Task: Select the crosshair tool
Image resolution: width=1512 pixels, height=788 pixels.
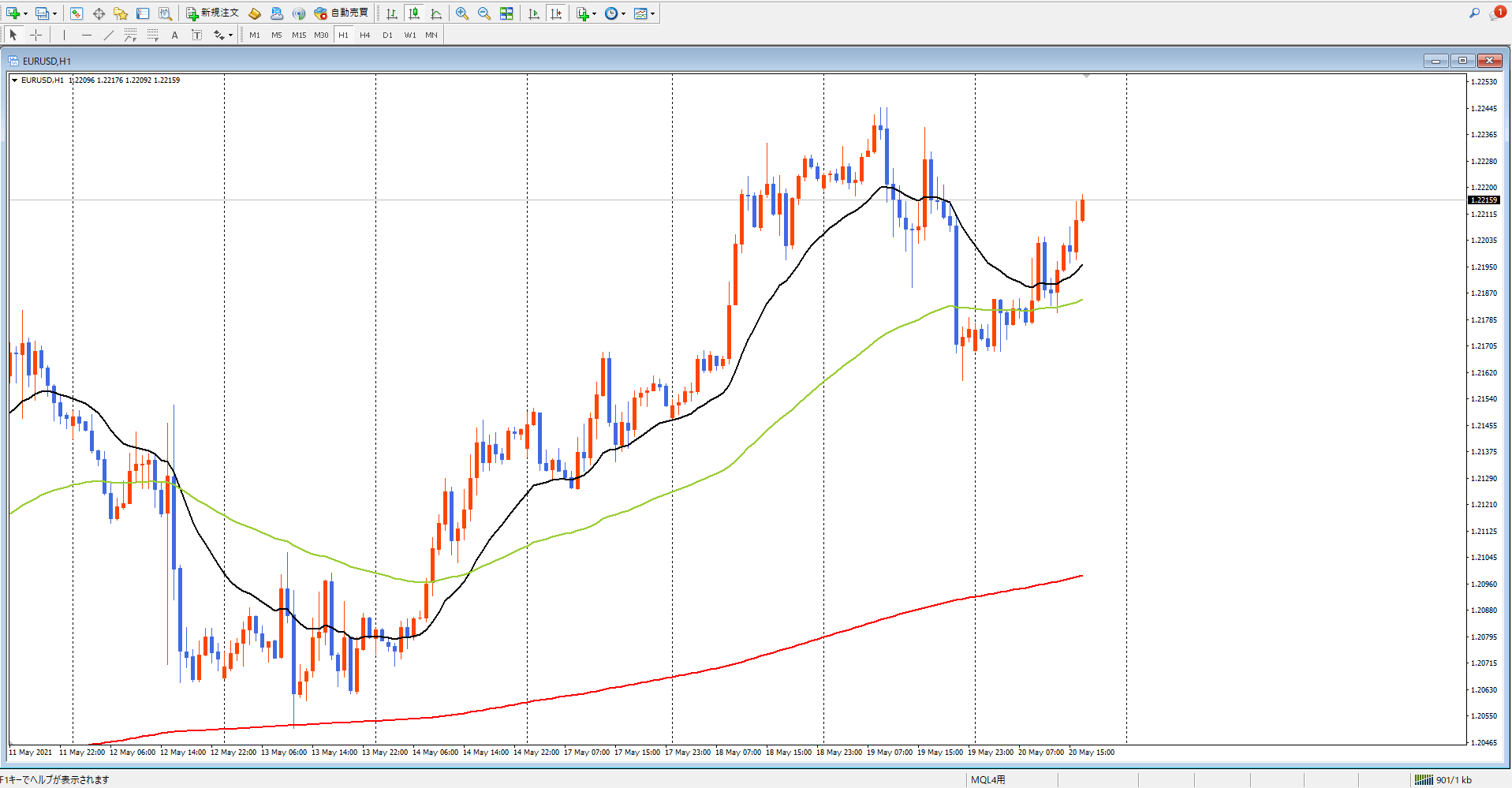Action: (35, 35)
